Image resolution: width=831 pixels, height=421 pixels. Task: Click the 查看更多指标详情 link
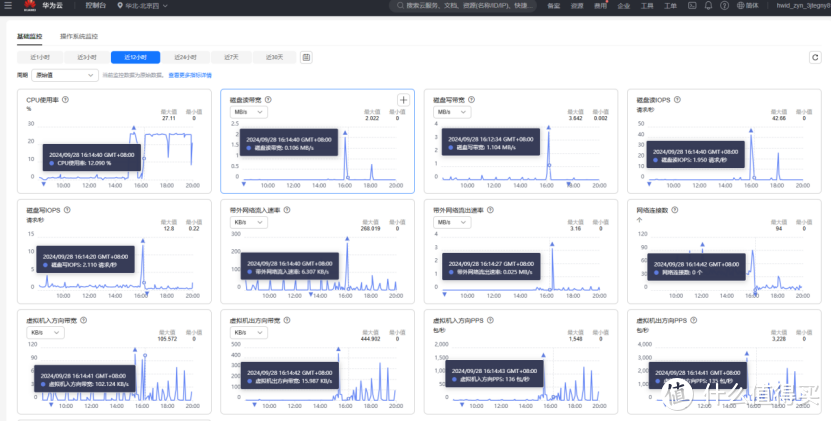coord(190,75)
